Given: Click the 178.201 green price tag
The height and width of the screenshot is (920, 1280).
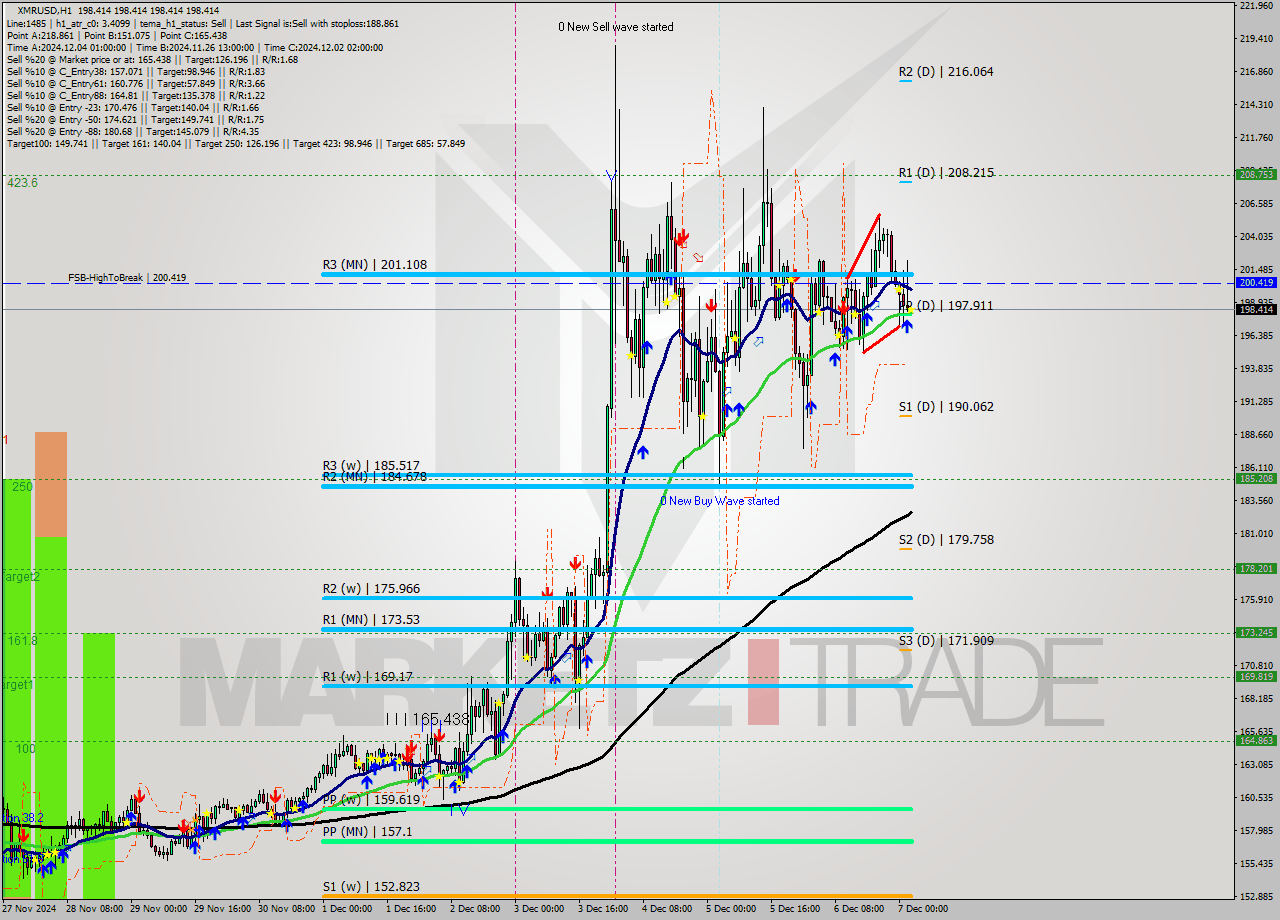Looking at the screenshot, I should pyautogui.click(x=1256, y=568).
